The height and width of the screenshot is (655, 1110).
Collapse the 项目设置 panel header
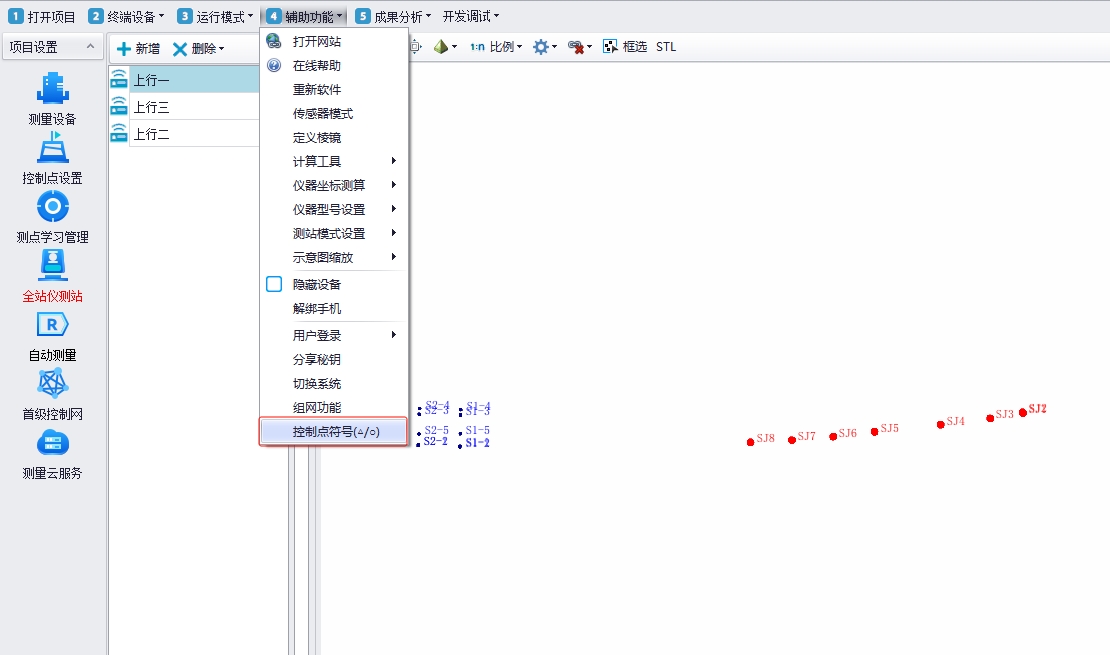coord(89,47)
